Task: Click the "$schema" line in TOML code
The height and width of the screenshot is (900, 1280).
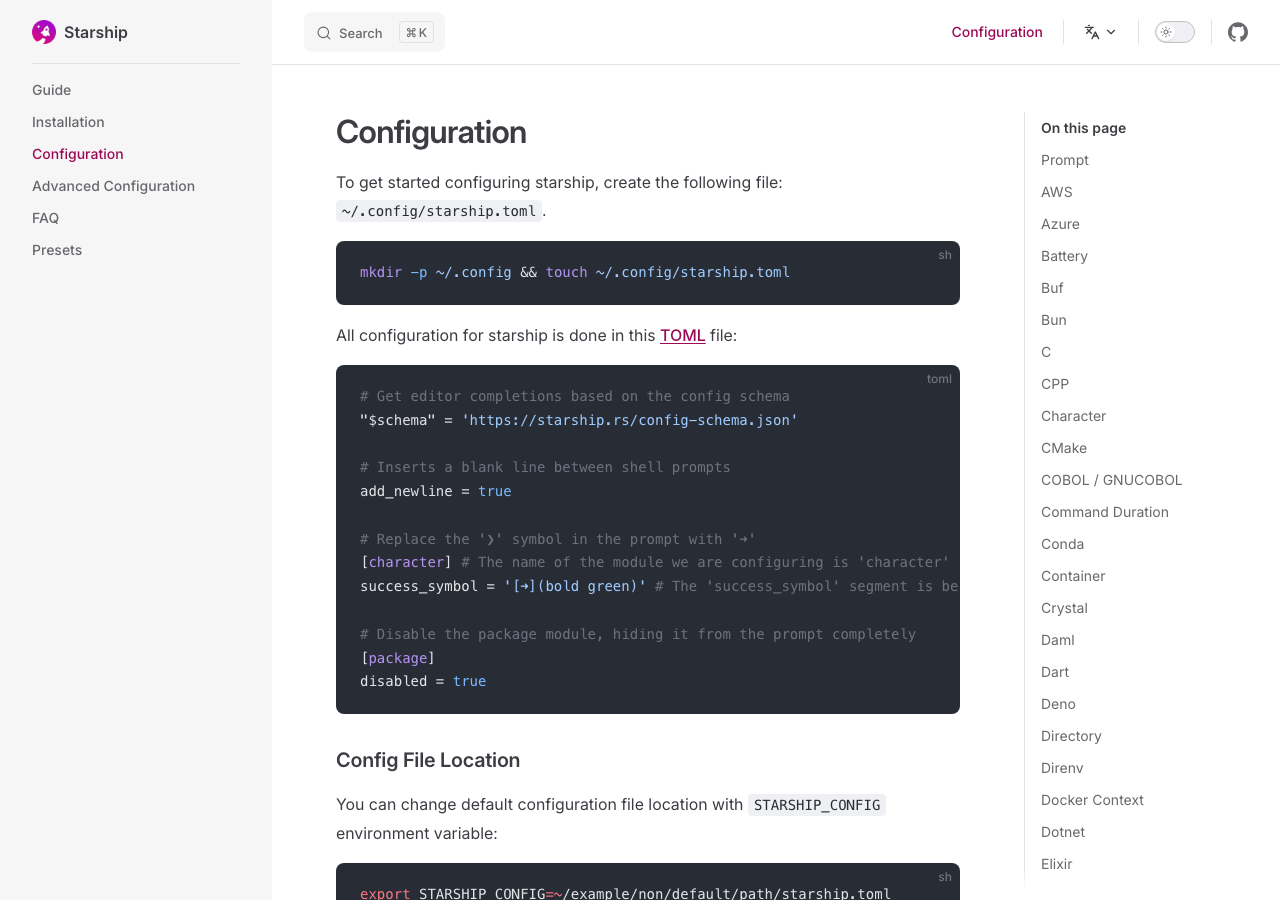Action: point(579,420)
